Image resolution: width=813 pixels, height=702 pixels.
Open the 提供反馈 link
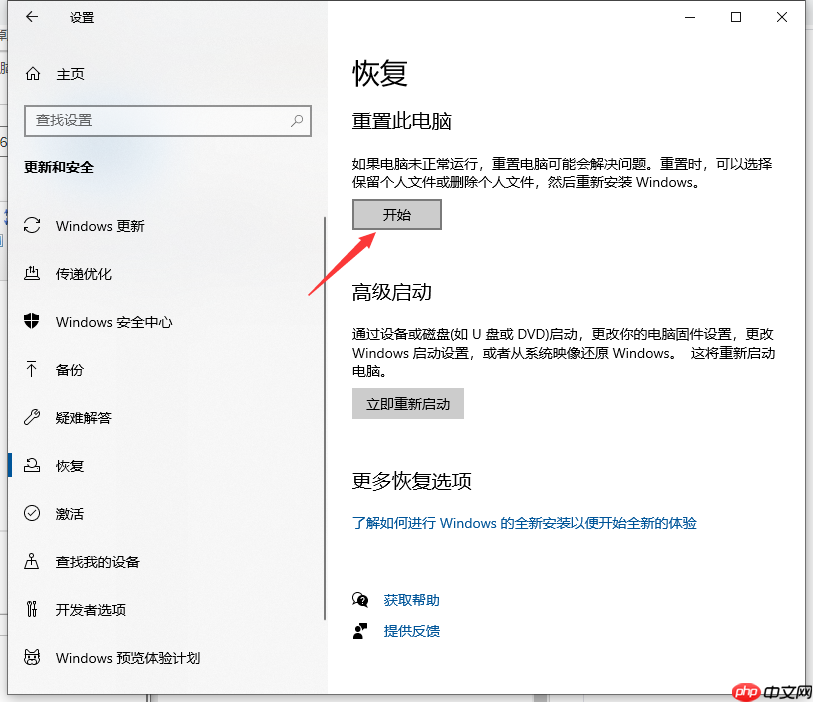[x=412, y=631]
